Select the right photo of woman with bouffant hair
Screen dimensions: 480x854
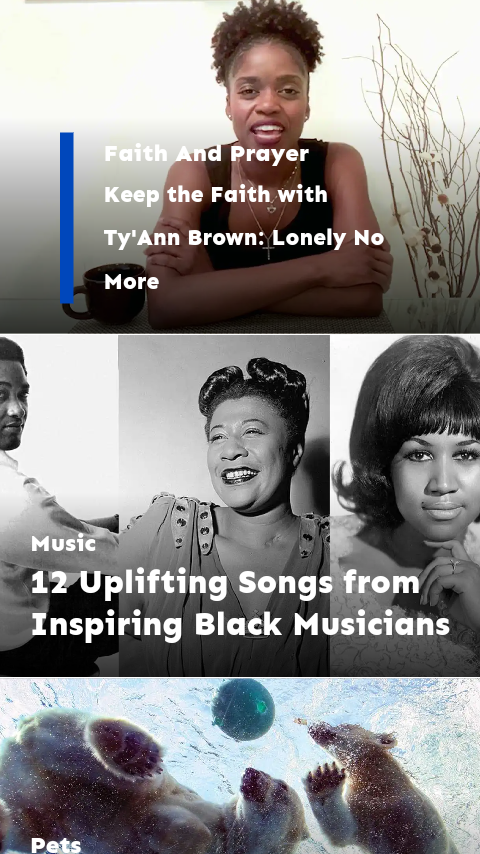(x=405, y=505)
